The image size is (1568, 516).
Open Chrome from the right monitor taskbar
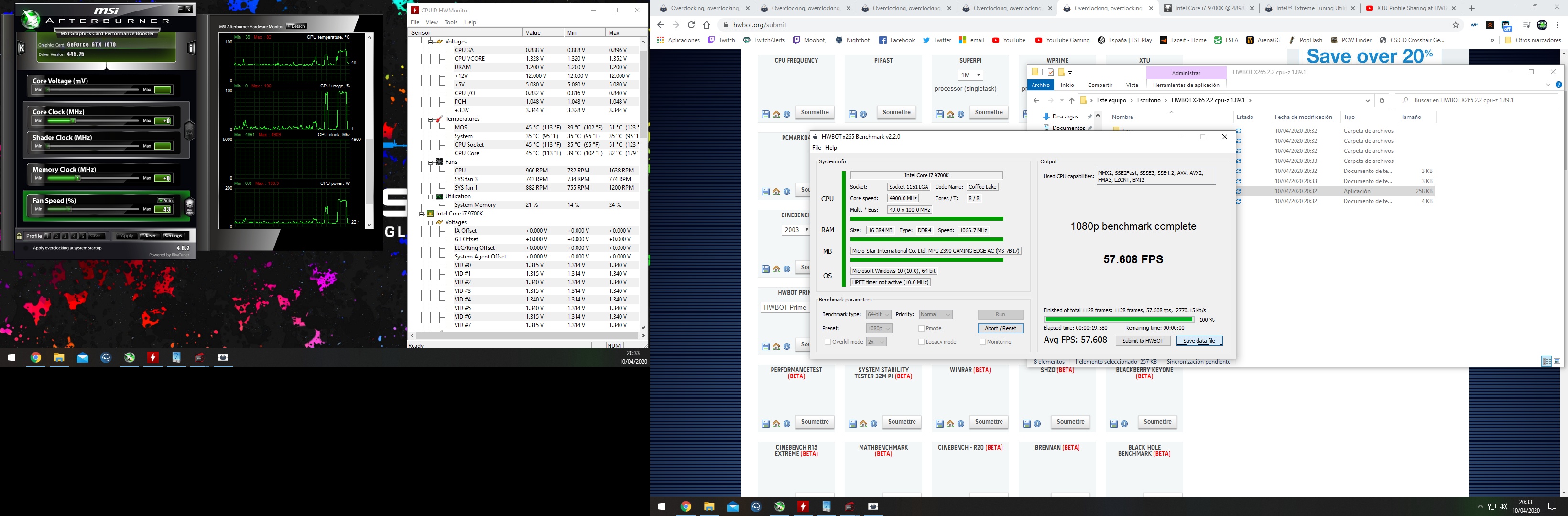[686, 506]
